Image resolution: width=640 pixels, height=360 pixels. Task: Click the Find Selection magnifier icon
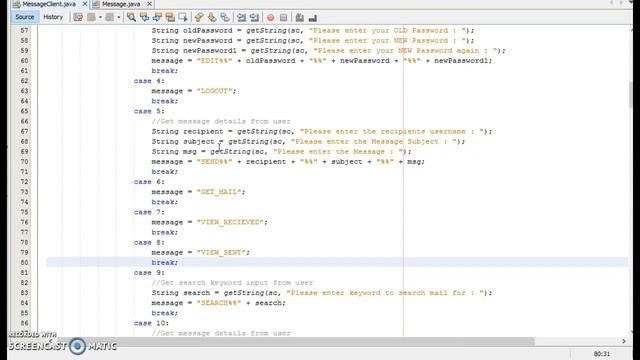click(131, 18)
